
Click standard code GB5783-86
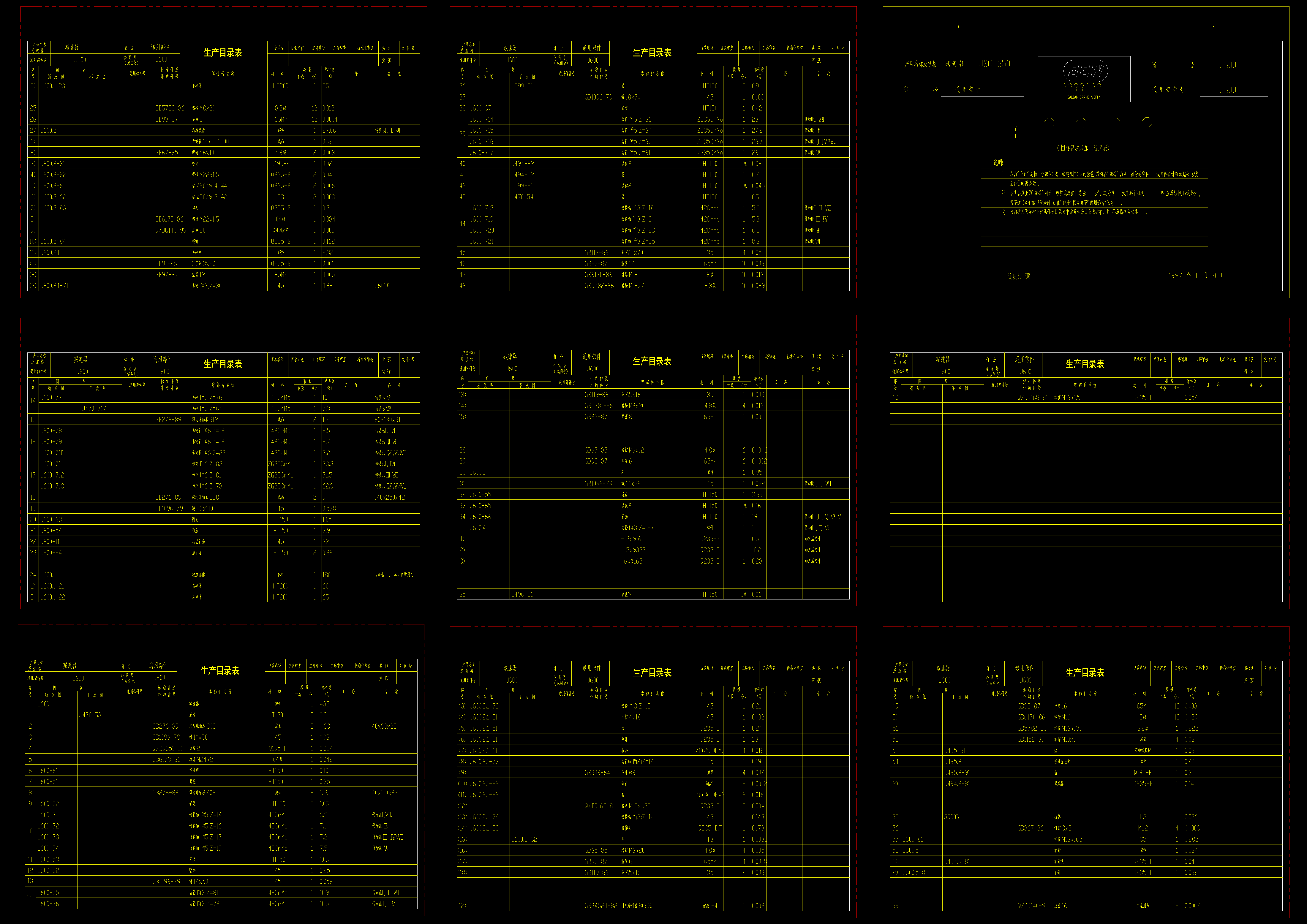coord(170,108)
